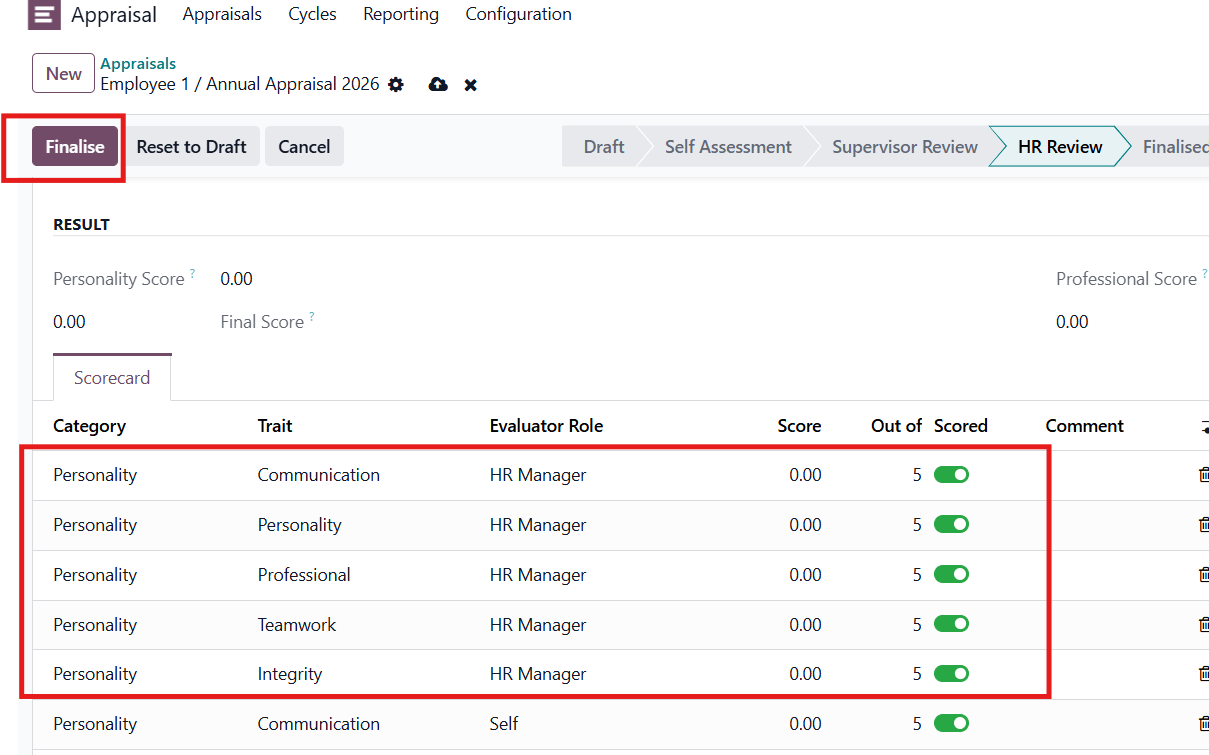
Task: Delete the Professional HR Manager row
Action: click(1203, 575)
